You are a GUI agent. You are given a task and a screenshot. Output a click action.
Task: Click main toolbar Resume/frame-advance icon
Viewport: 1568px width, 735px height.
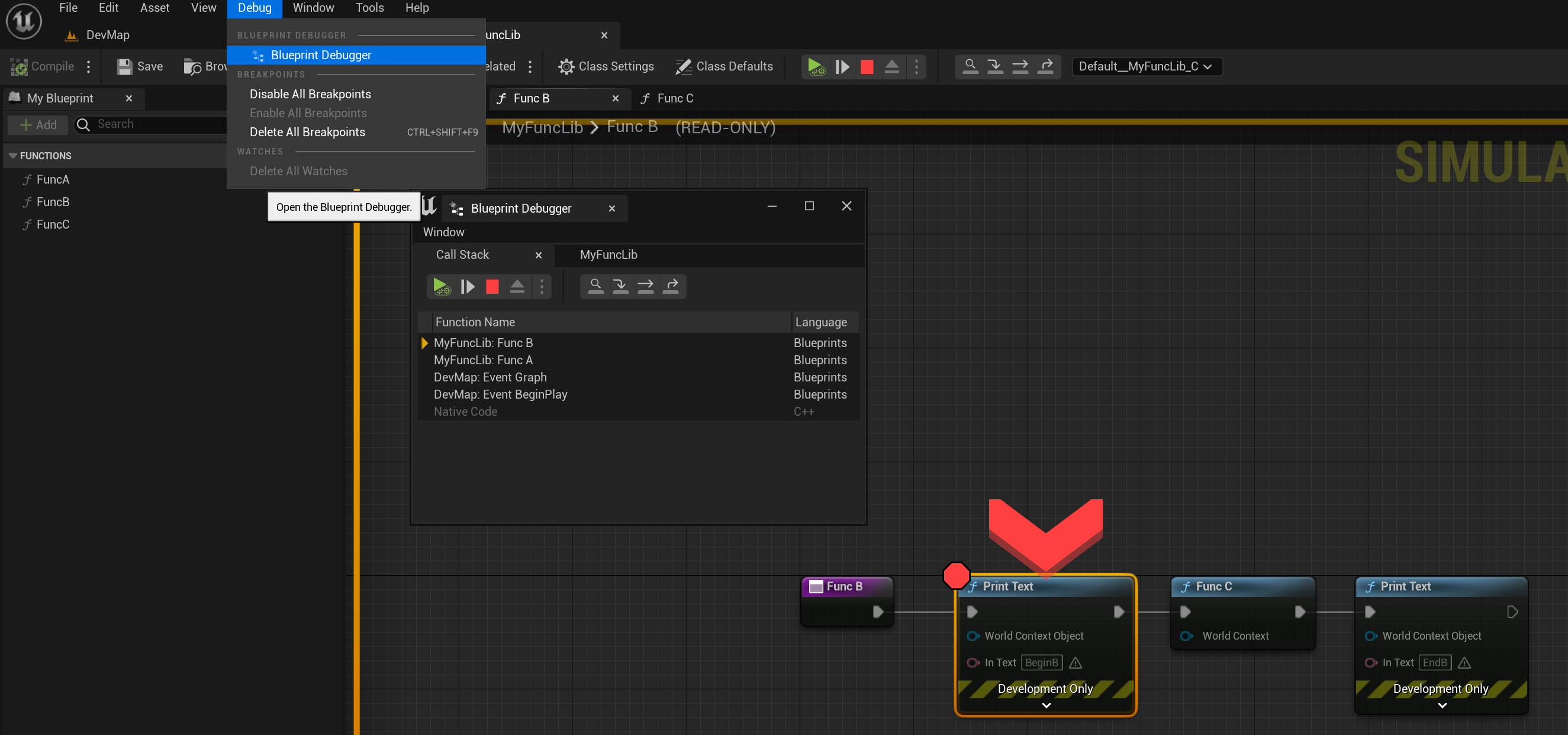[842, 66]
